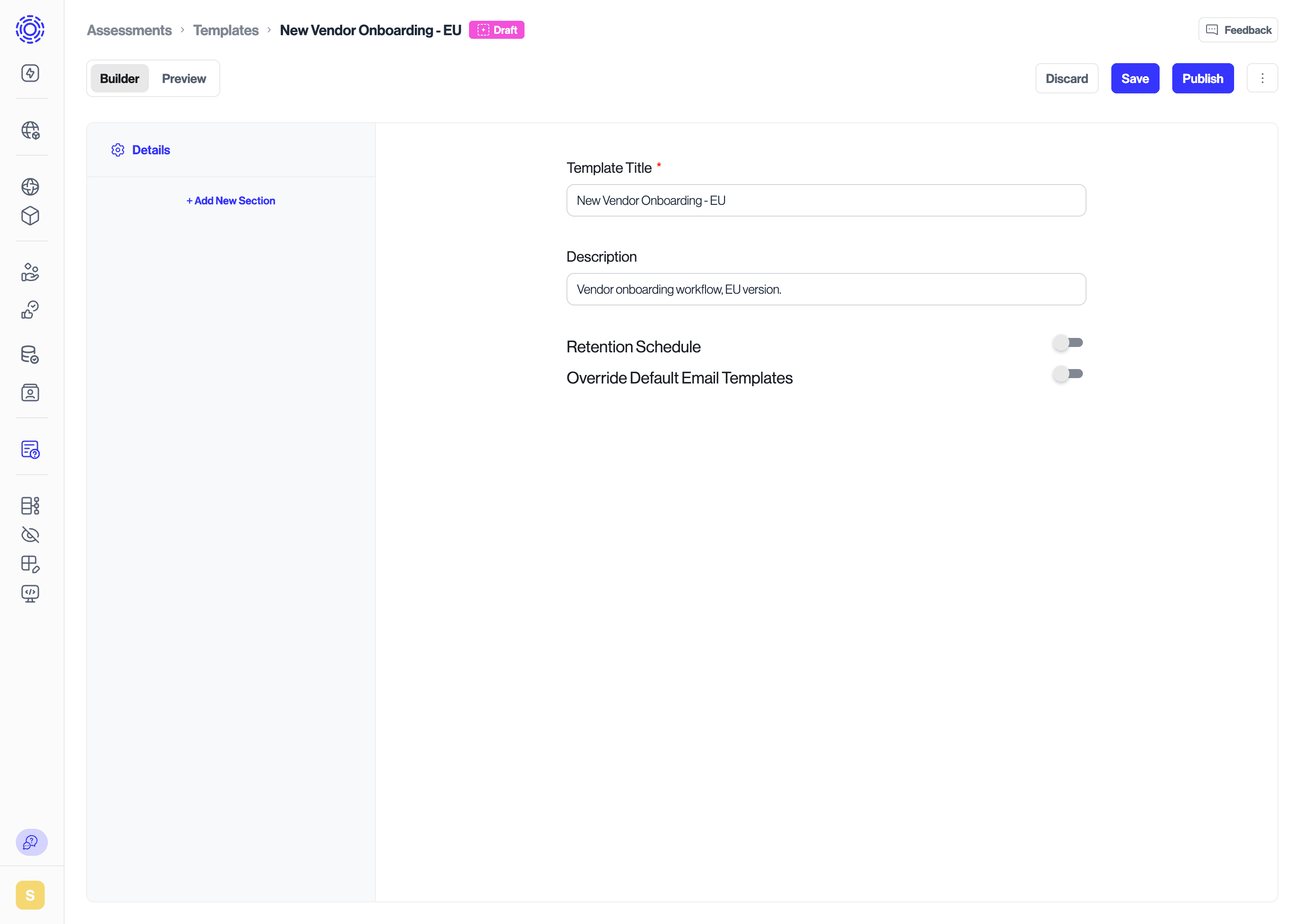The image size is (1300, 924).
Task: Open the database verification sidebar icon
Action: click(x=30, y=355)
